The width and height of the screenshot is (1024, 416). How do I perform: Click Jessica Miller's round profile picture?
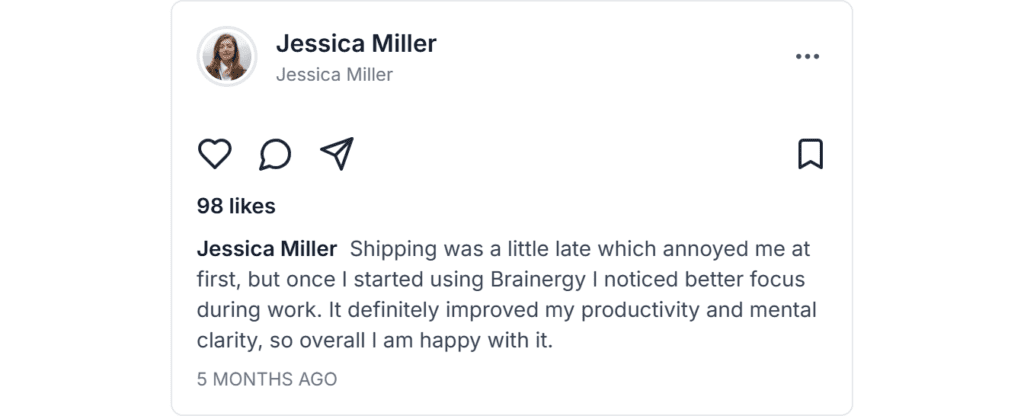(227, 56)
